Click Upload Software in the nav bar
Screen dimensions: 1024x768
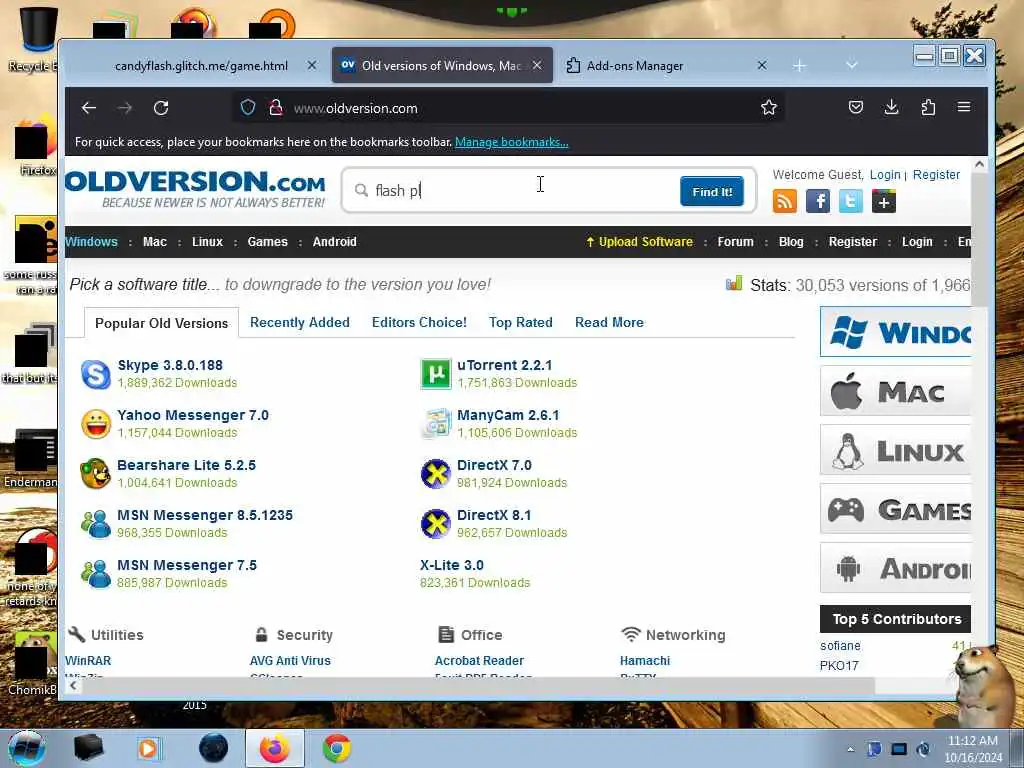[x=639, y=242]
